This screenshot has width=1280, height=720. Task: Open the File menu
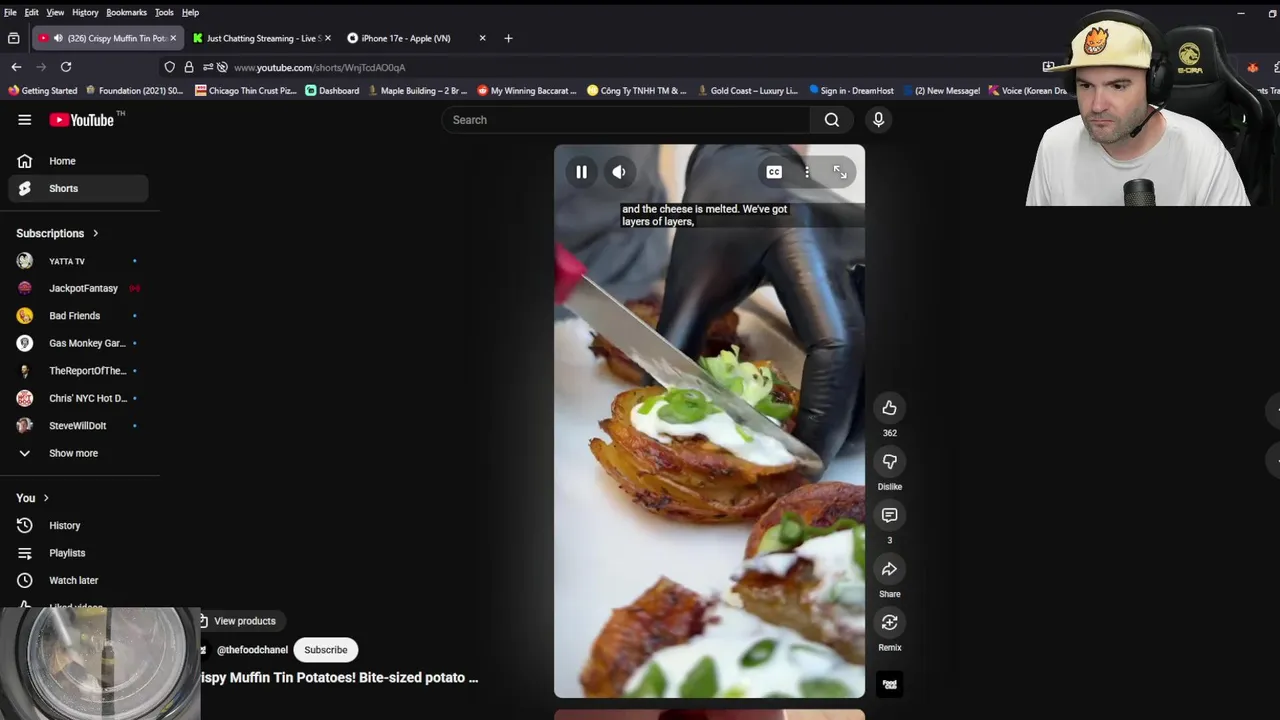click(10, 12)
